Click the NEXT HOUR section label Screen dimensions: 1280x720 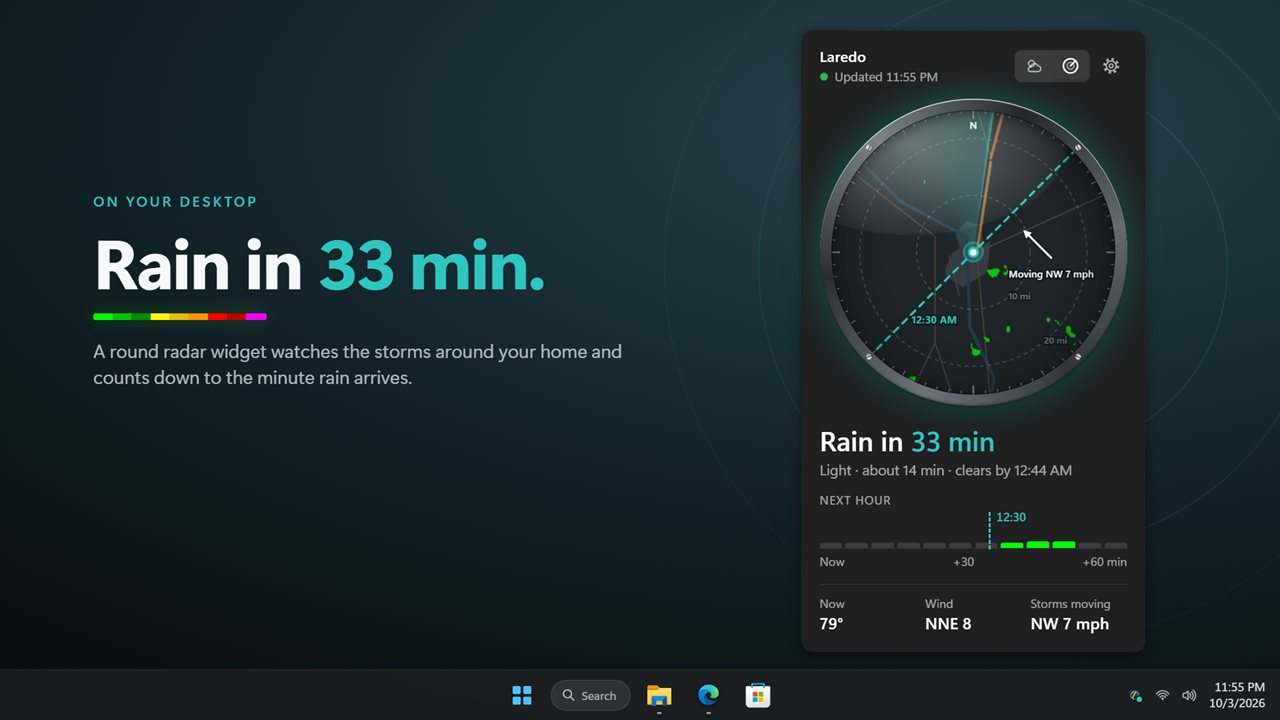tap(855, 500)
